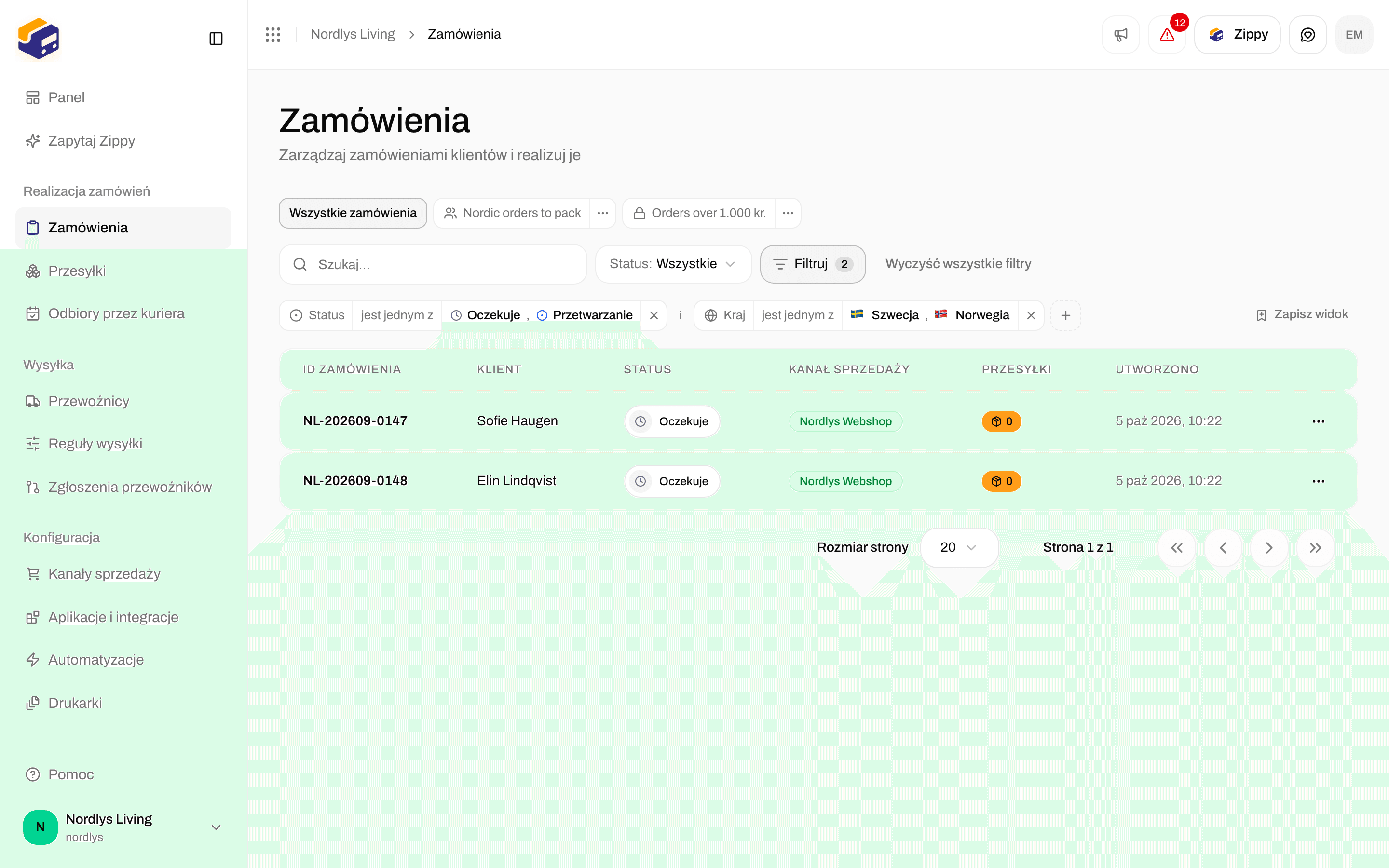The image size is (1389, 868).
Task: Go to next page of orders
Action: (x=1269, y=548)
